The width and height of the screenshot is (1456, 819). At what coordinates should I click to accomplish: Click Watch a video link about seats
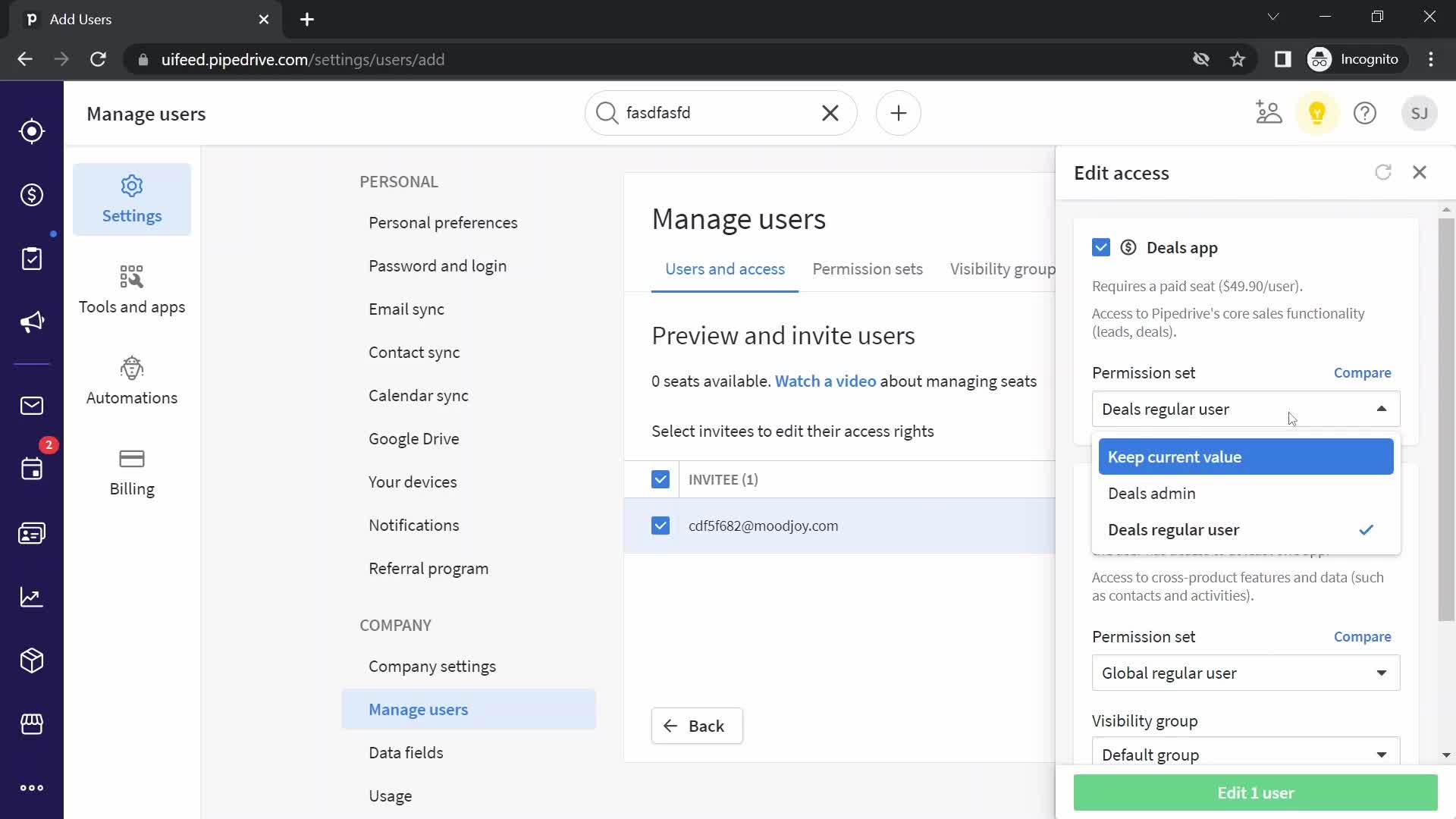pyautogui.click(x=826, y=381)
